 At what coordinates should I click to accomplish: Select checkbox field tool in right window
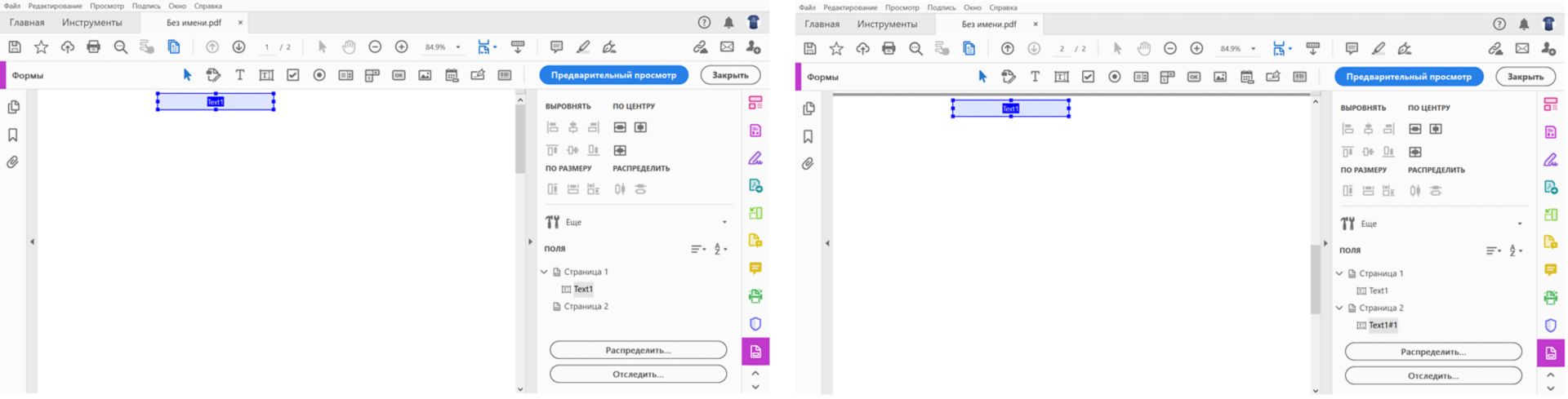pyautogui.click(x=1088, y=77)
